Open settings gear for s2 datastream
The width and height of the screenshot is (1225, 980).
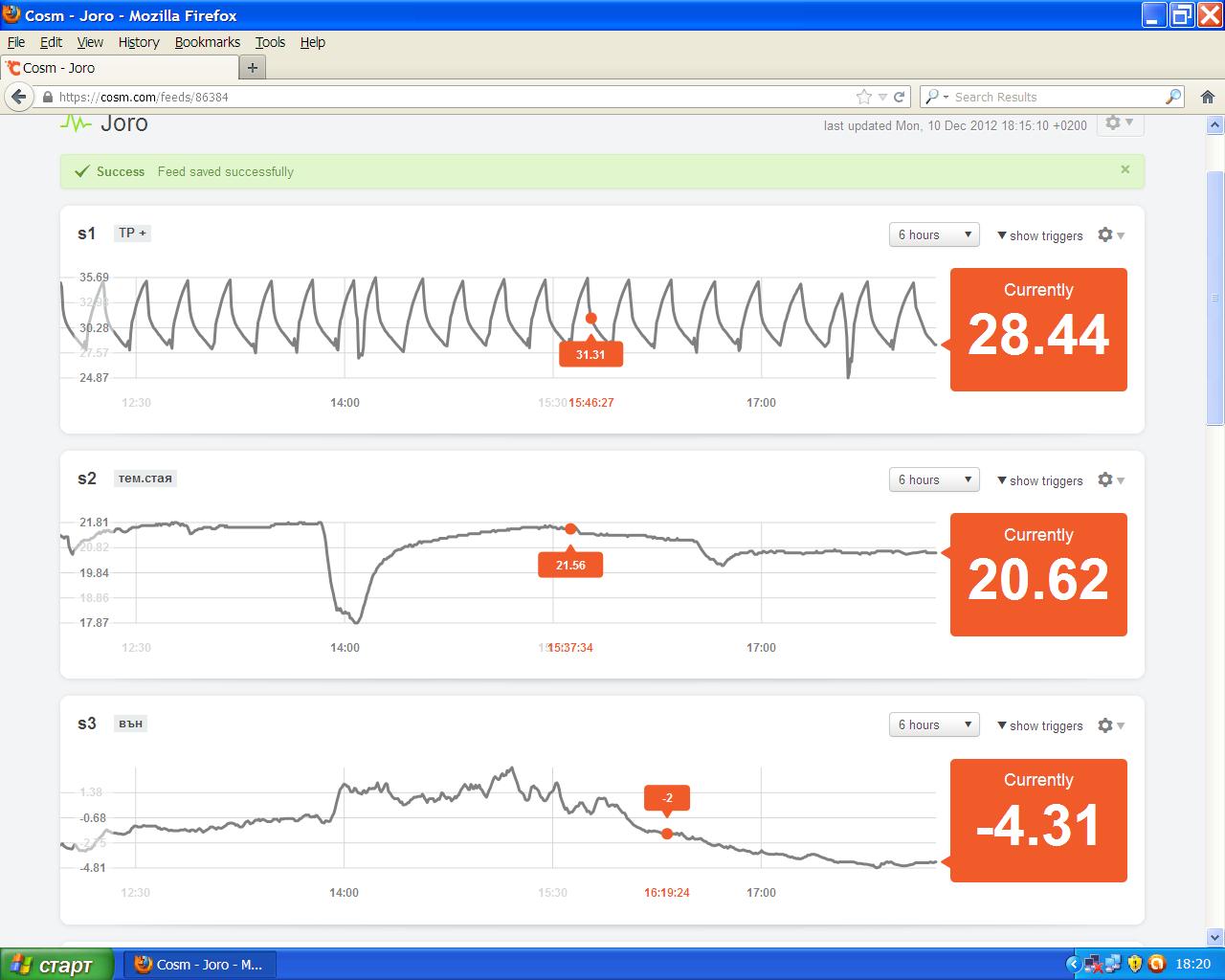(1110, 479)
